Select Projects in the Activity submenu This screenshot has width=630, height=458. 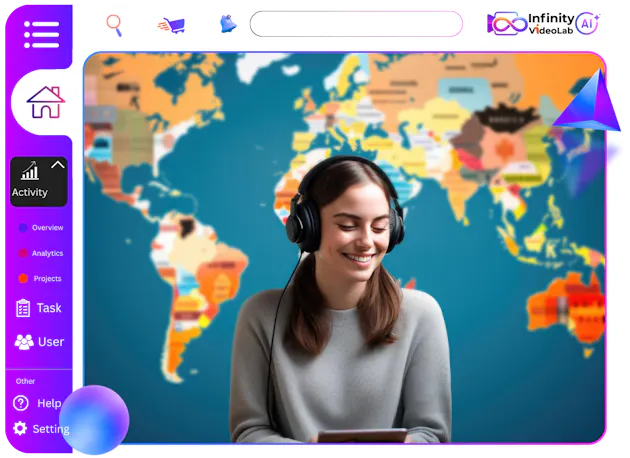(x=47, y=279)
